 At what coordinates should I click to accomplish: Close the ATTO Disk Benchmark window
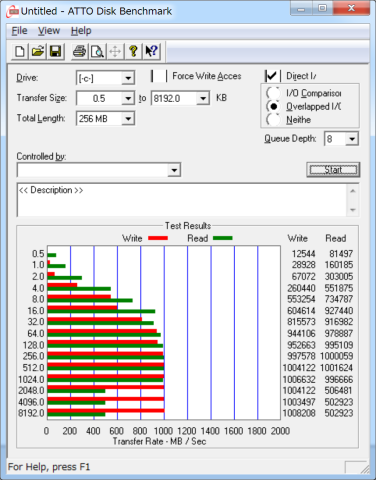tap(351, 9)
